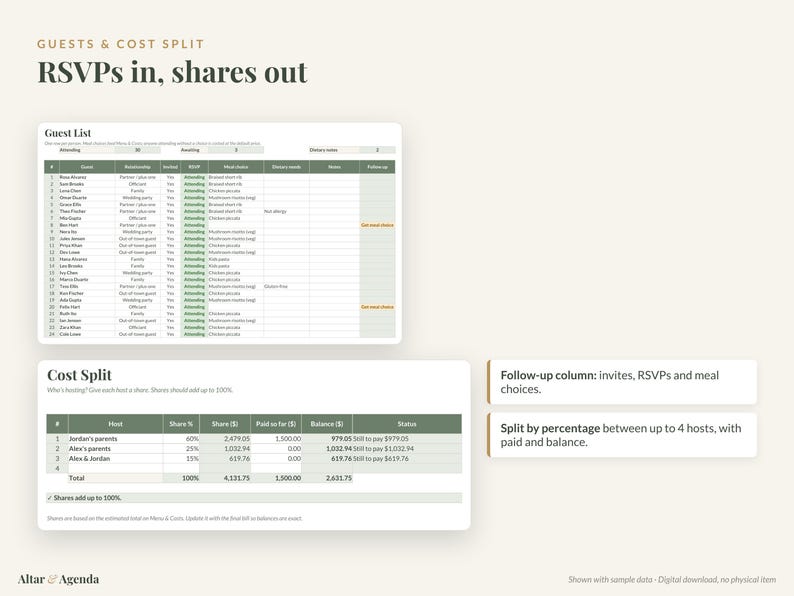This screenshot has height=596, width=794.
Task: Click the 'Shares add up to 100%' check bar
Action: (x=254, y=498)
